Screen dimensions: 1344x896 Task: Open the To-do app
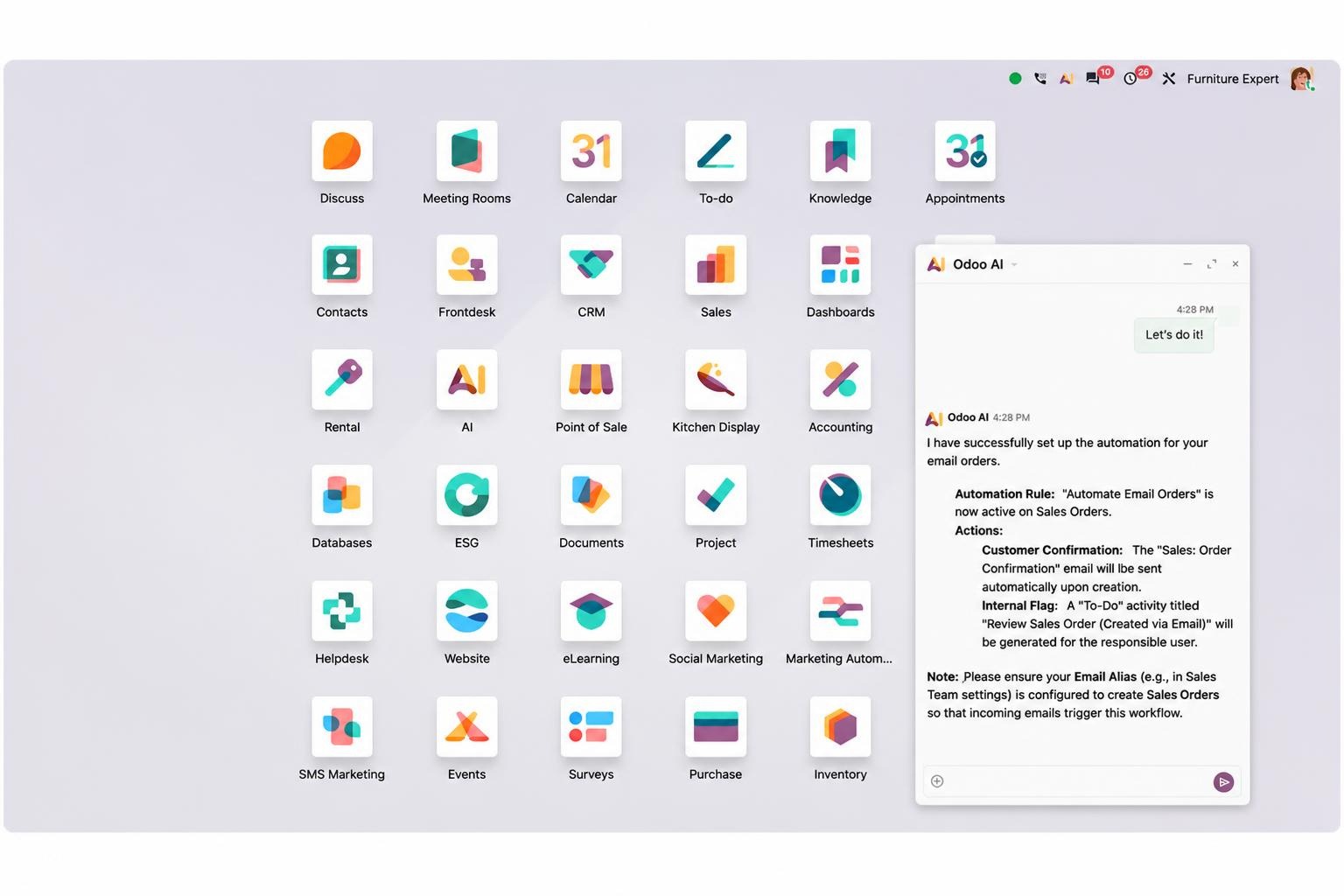[x=716, y=151]
